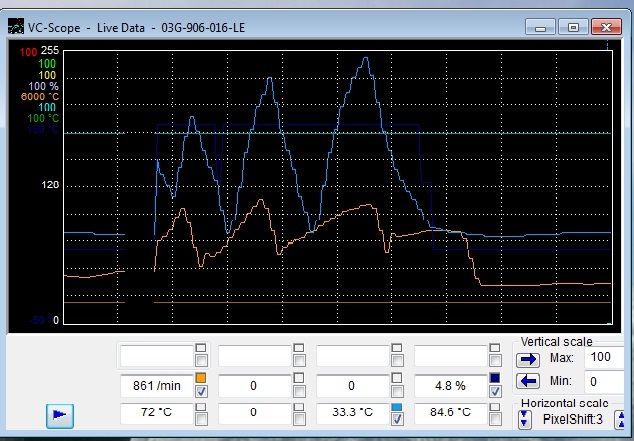The height and width of the screenshot is (441, 634).
Task: Open the light blue swatch next to 33.3 °C
Action: 397,407
